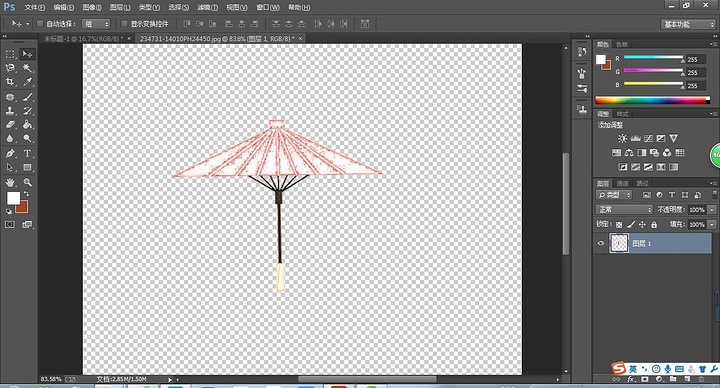Select the Eraser tool
The image size is (720, 388).
10,124
